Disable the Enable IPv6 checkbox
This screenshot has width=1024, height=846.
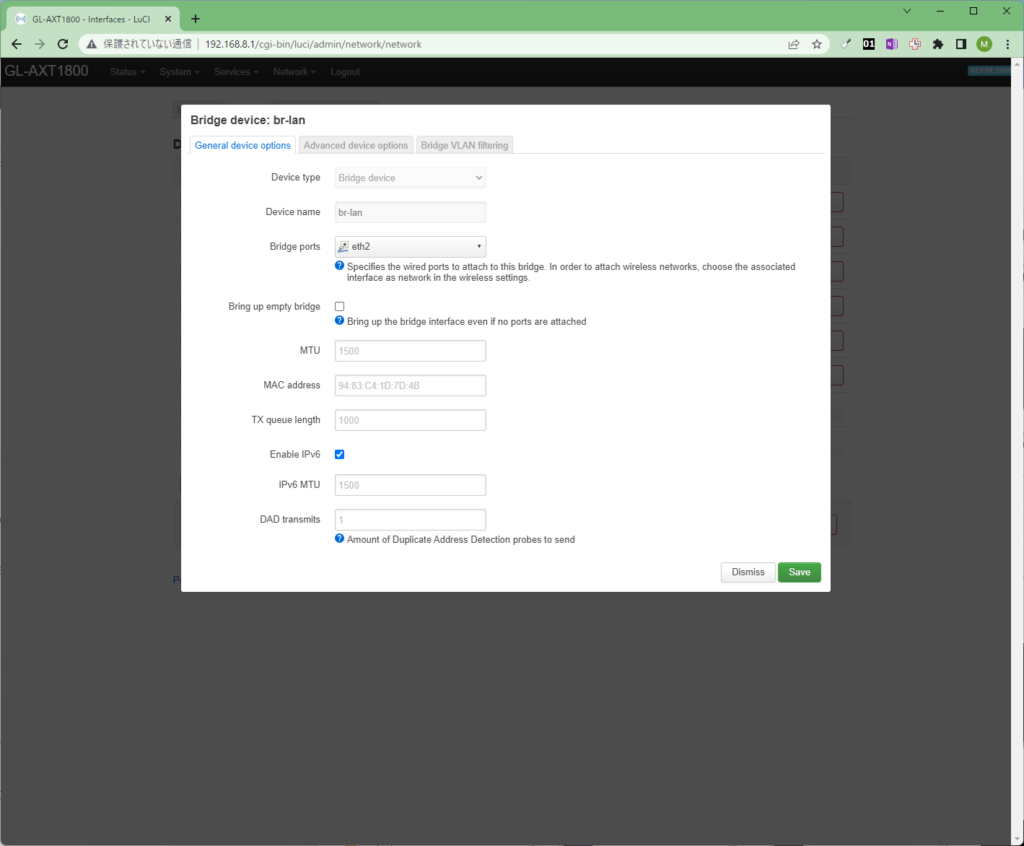[x=339, y=454]
